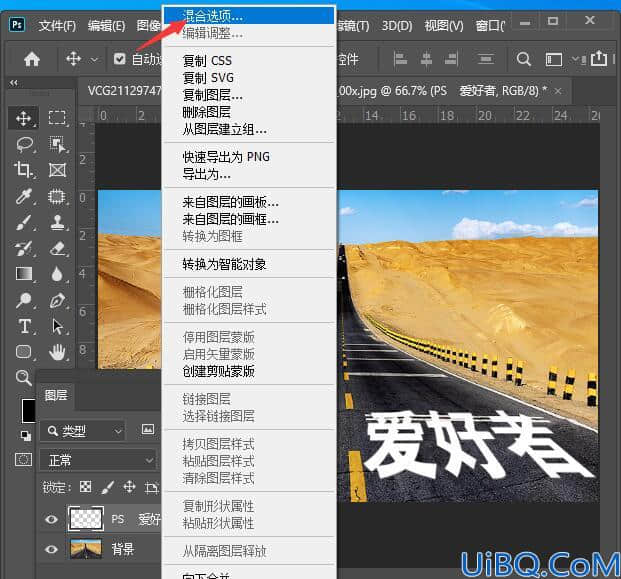Choose 混合选项 in the context menu
621x579 pixels.
point(249,16)
